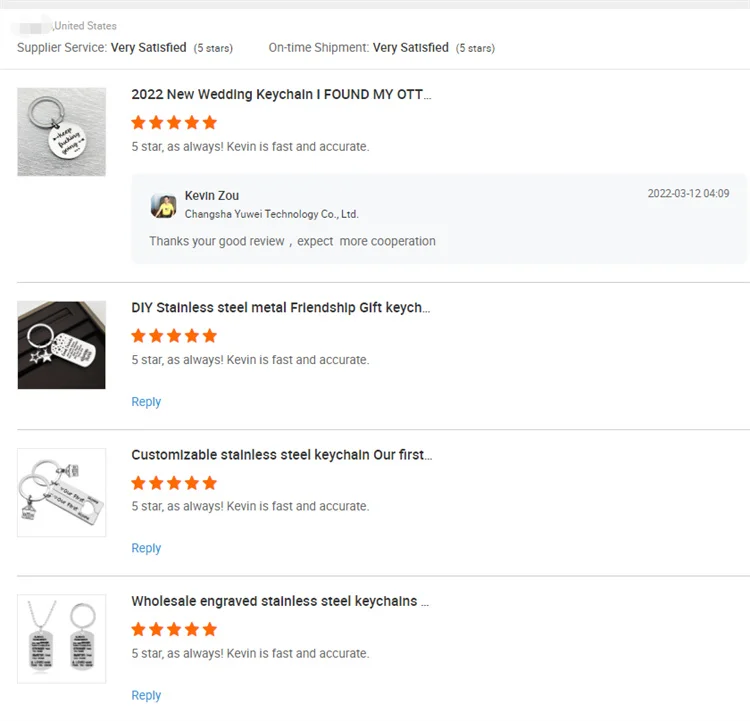Open the DIY Friendship Gift keychain thumbnail
This screenshot has width=750, height=721.
tap(61, 345)
